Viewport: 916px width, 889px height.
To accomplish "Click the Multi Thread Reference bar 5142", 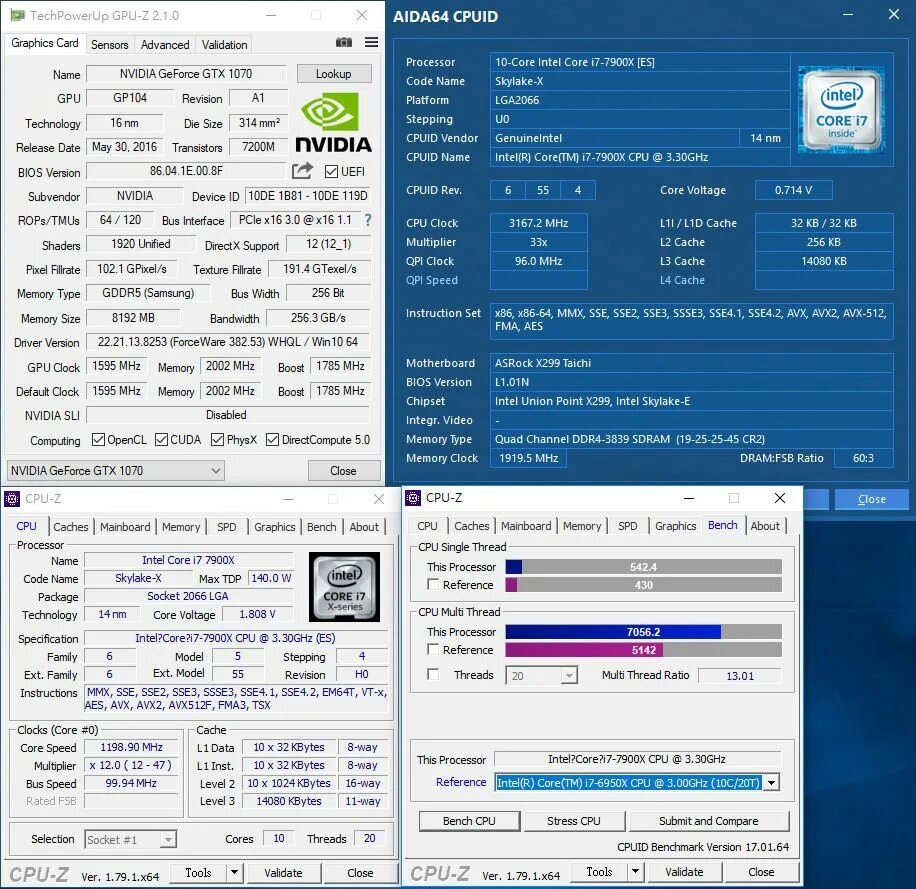I will point(643,650).
